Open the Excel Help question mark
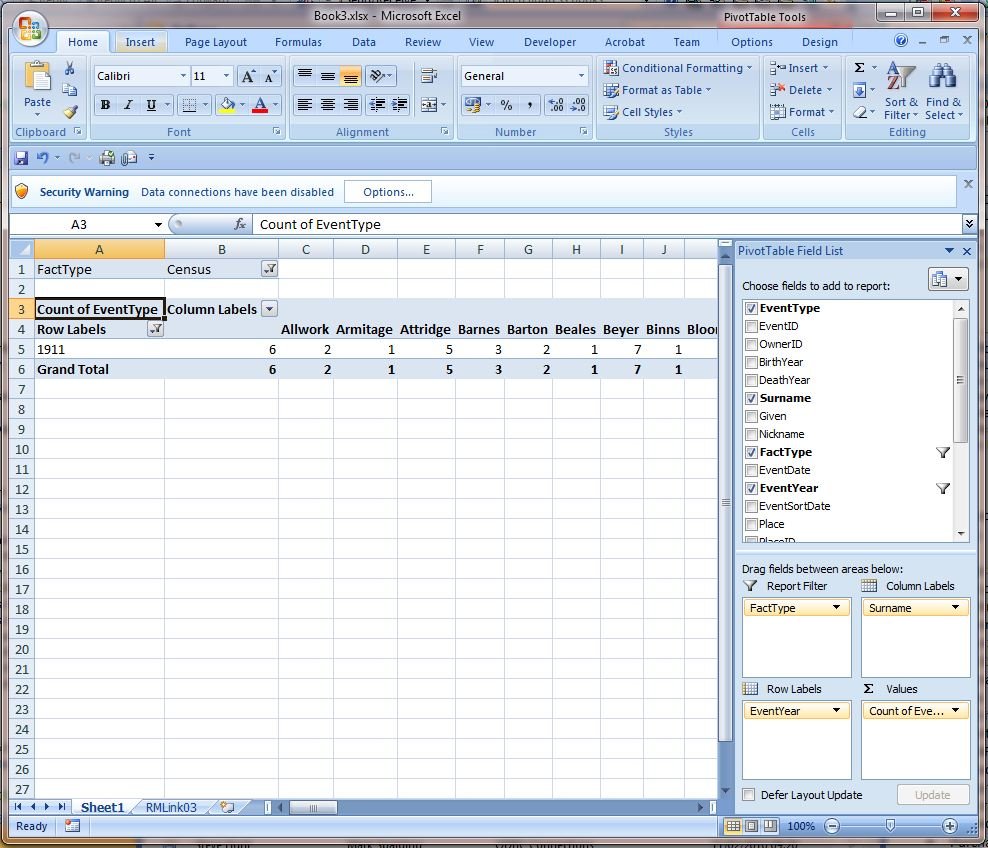The width and height of the screenshot is (988, 848). click(x=901, y=41)
